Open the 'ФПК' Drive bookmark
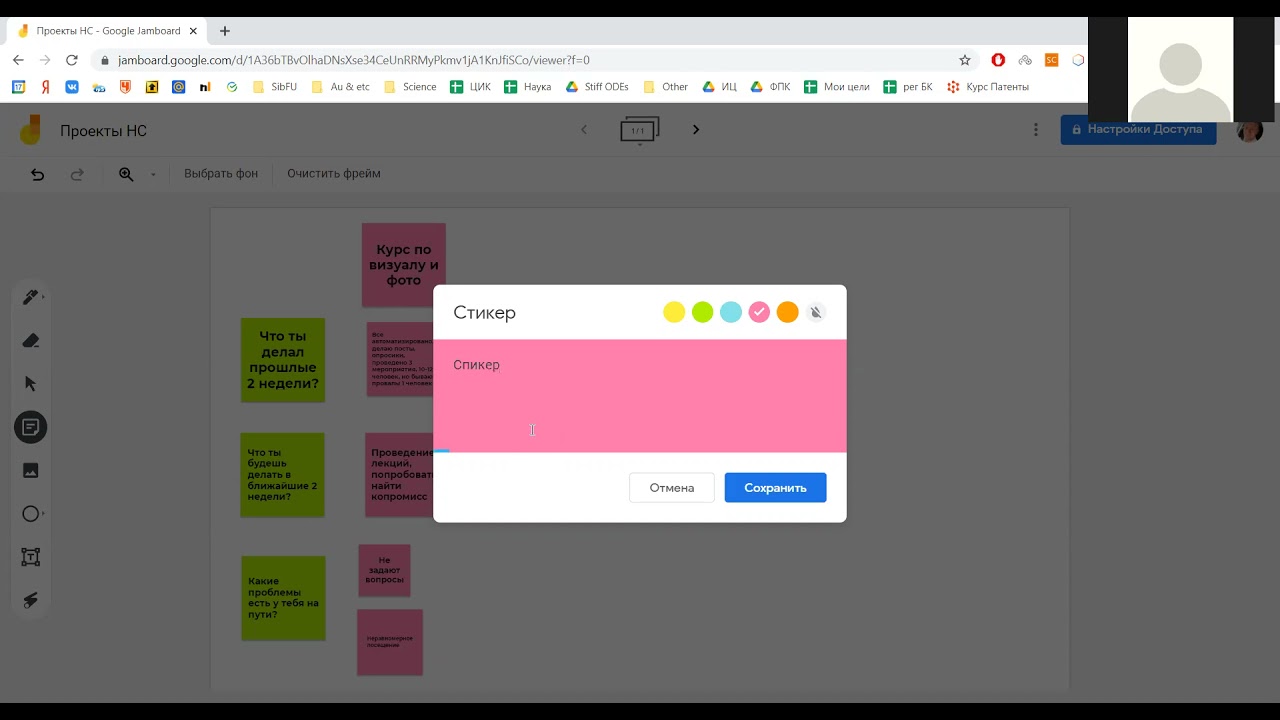The height and width of the screenshot is (720, 1280). point(770,87)
